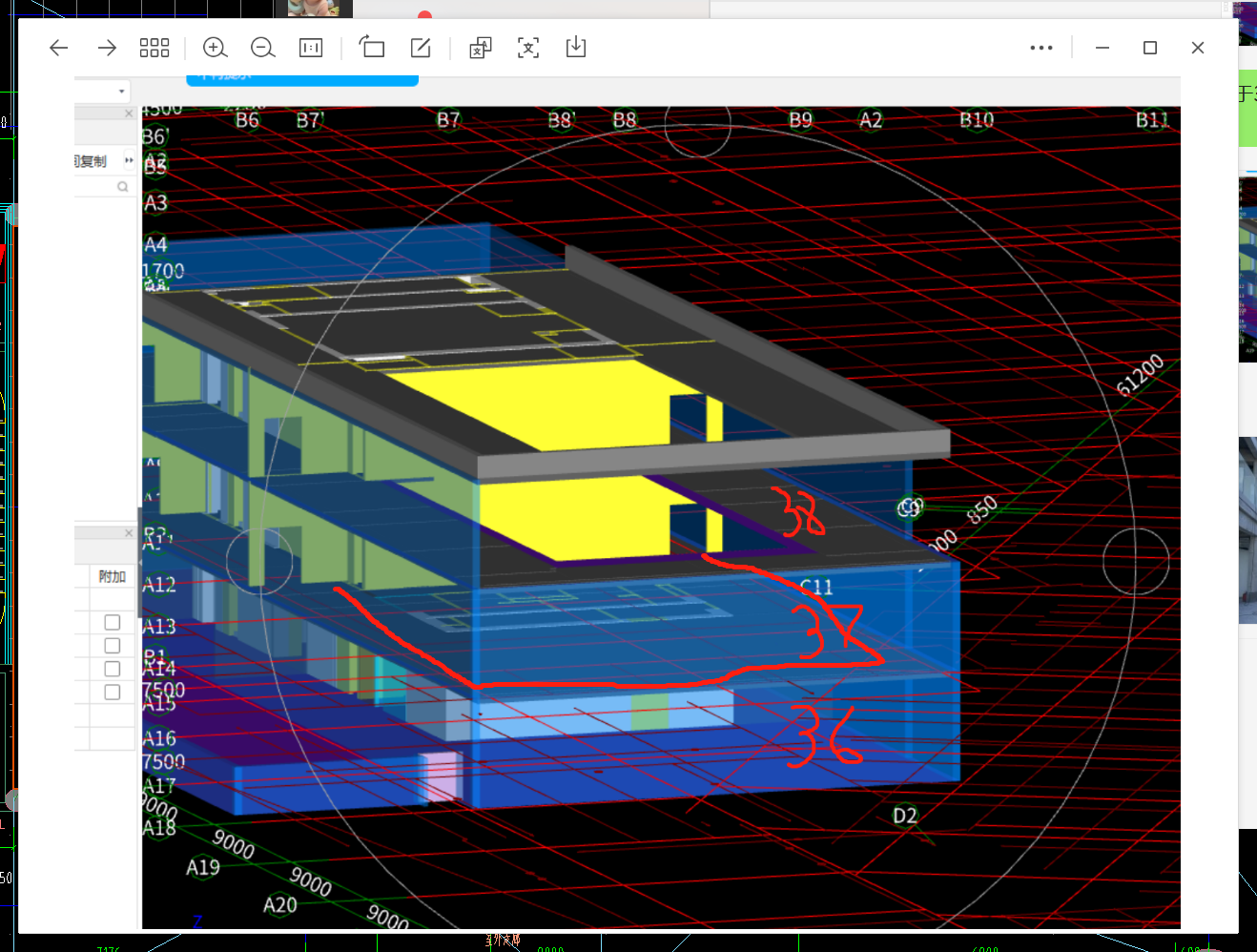Close the lower left side panel with its X

tap(129, 533)
